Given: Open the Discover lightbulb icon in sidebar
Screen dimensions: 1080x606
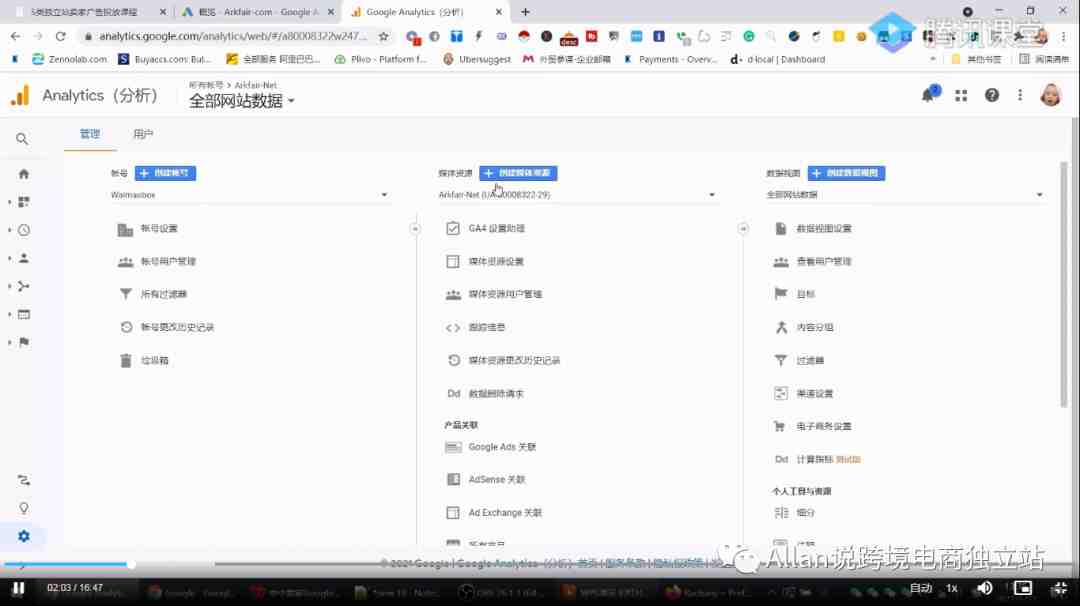Looking at the screenshot, I should tap(23, 508).
